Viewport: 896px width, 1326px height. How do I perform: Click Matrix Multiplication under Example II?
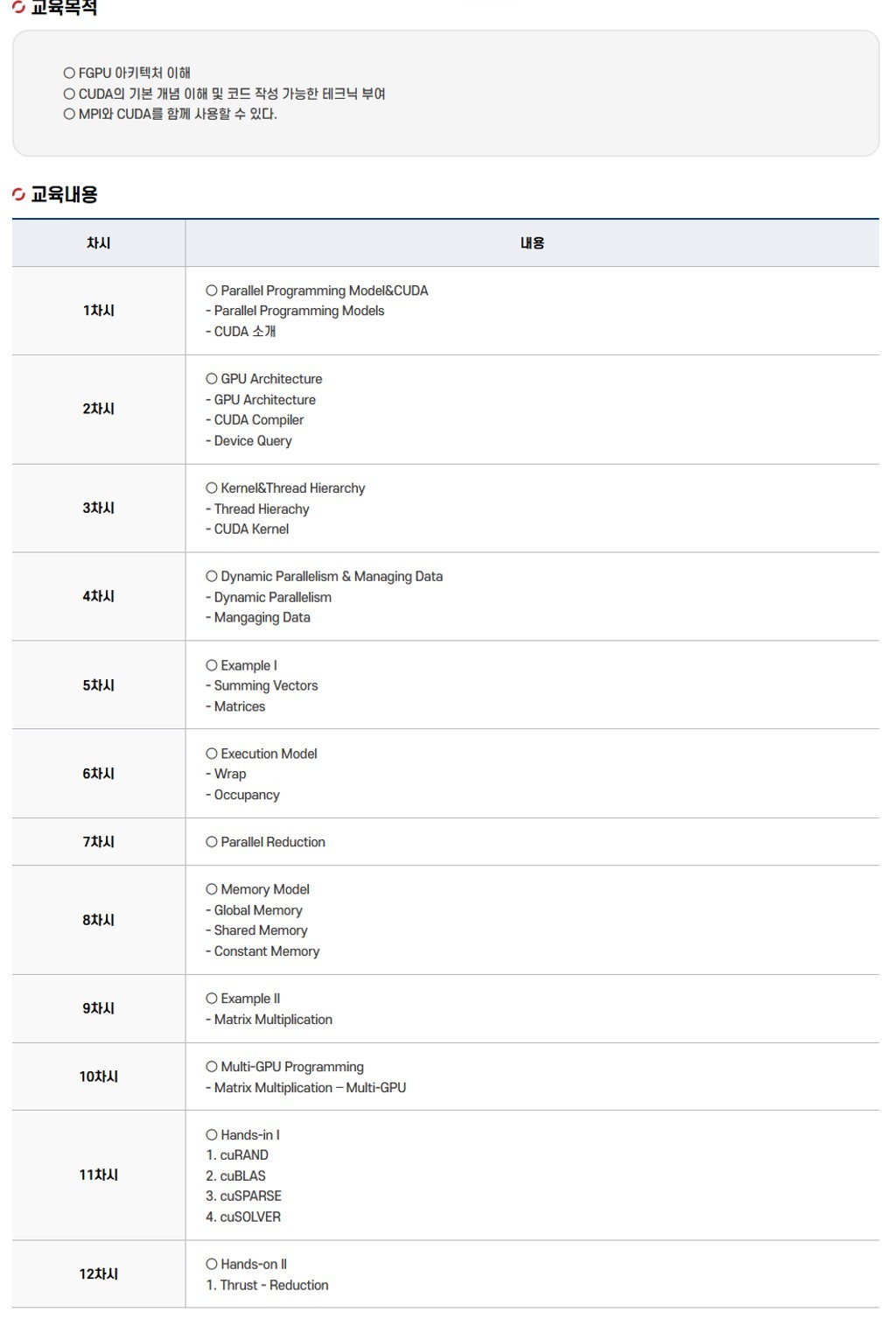coord(273,1020)
